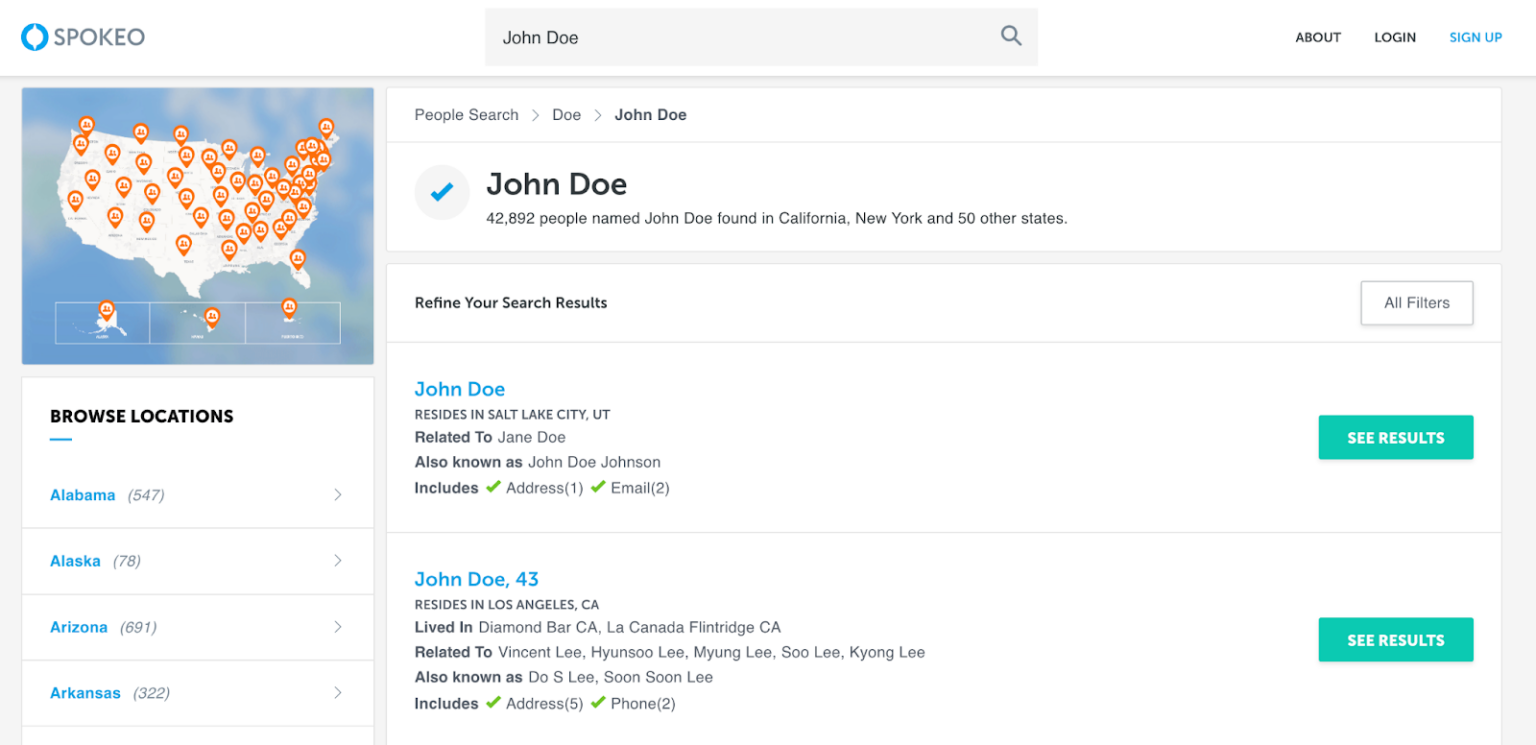Viewport: 1536px width, 745px height.
Task: Click the Hawaii inset map box
Action: point(198,323)
